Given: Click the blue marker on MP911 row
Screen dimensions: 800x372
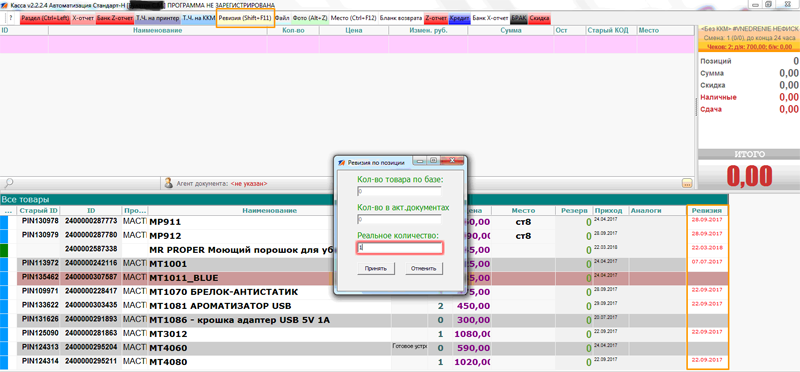Looking at the screenshot, I should pos(4,222).
